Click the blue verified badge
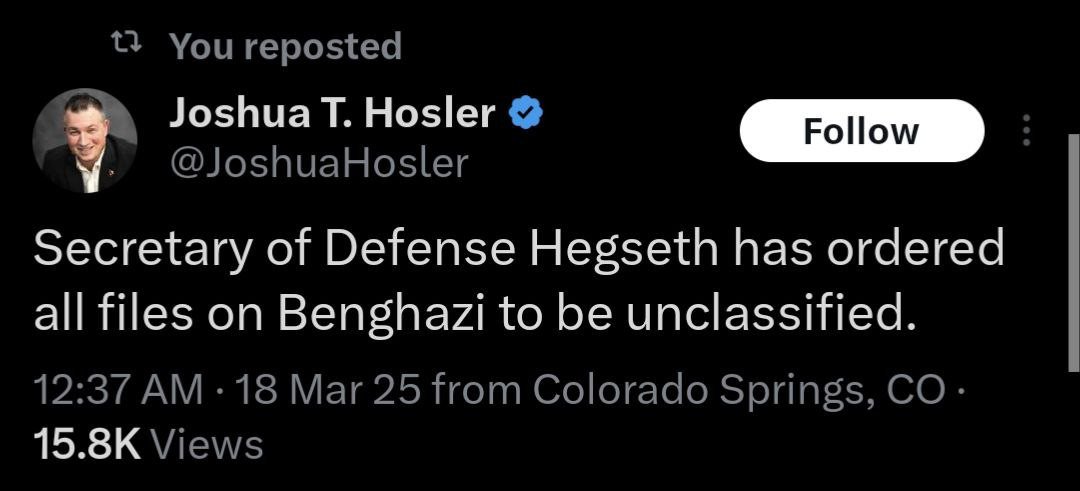Image resolution: width=1080 pixels, height=491 pixels. 526,114
